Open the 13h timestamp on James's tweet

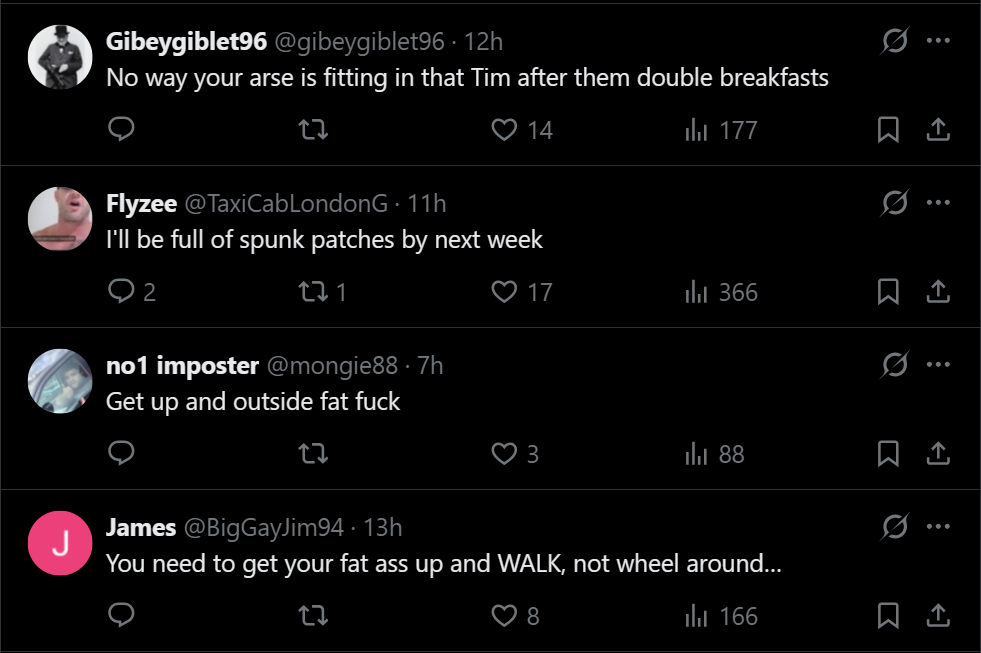coord(383,527)
